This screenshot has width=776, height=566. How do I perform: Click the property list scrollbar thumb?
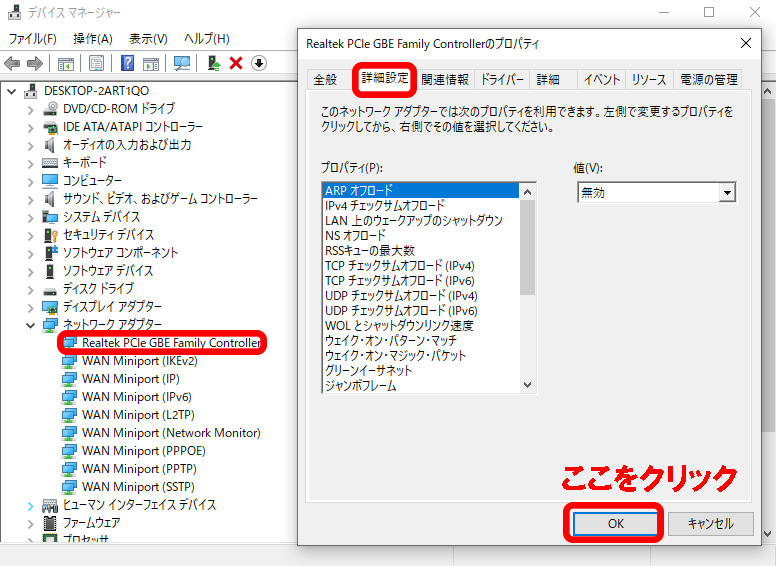click(x=528, y=247)
